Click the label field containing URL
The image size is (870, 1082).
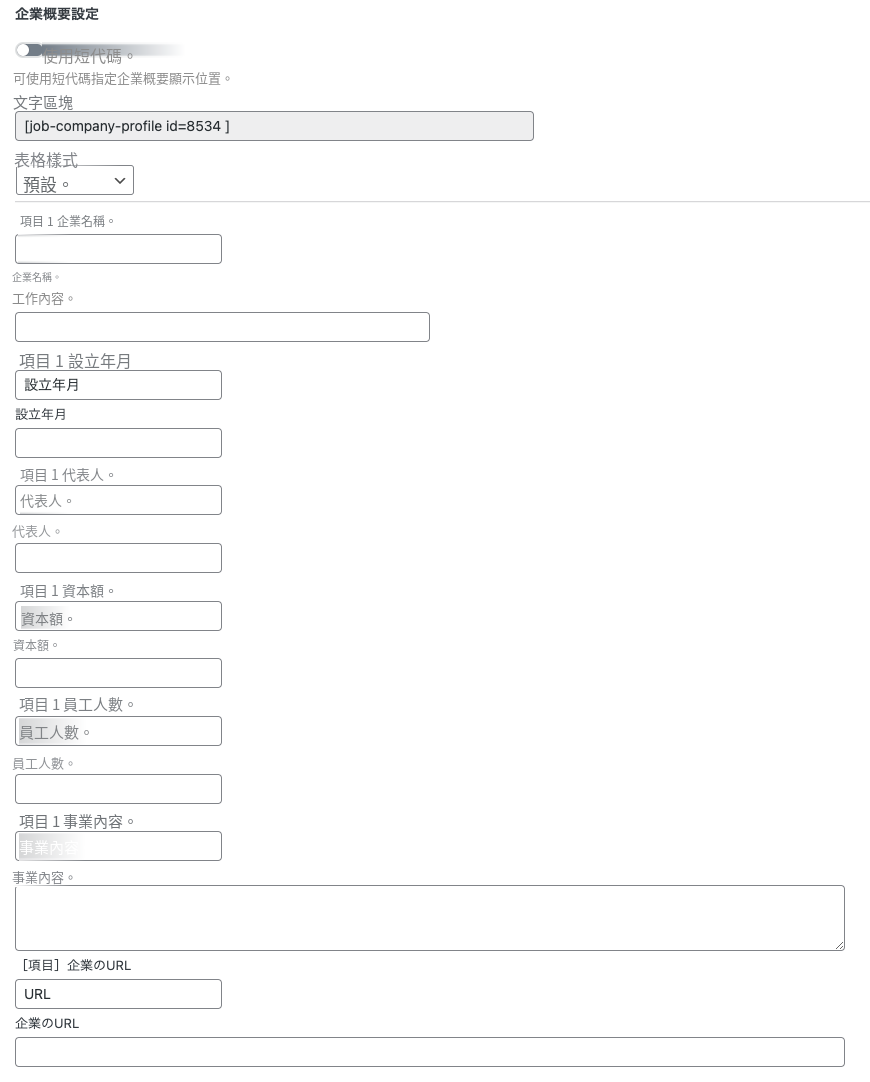118,994
